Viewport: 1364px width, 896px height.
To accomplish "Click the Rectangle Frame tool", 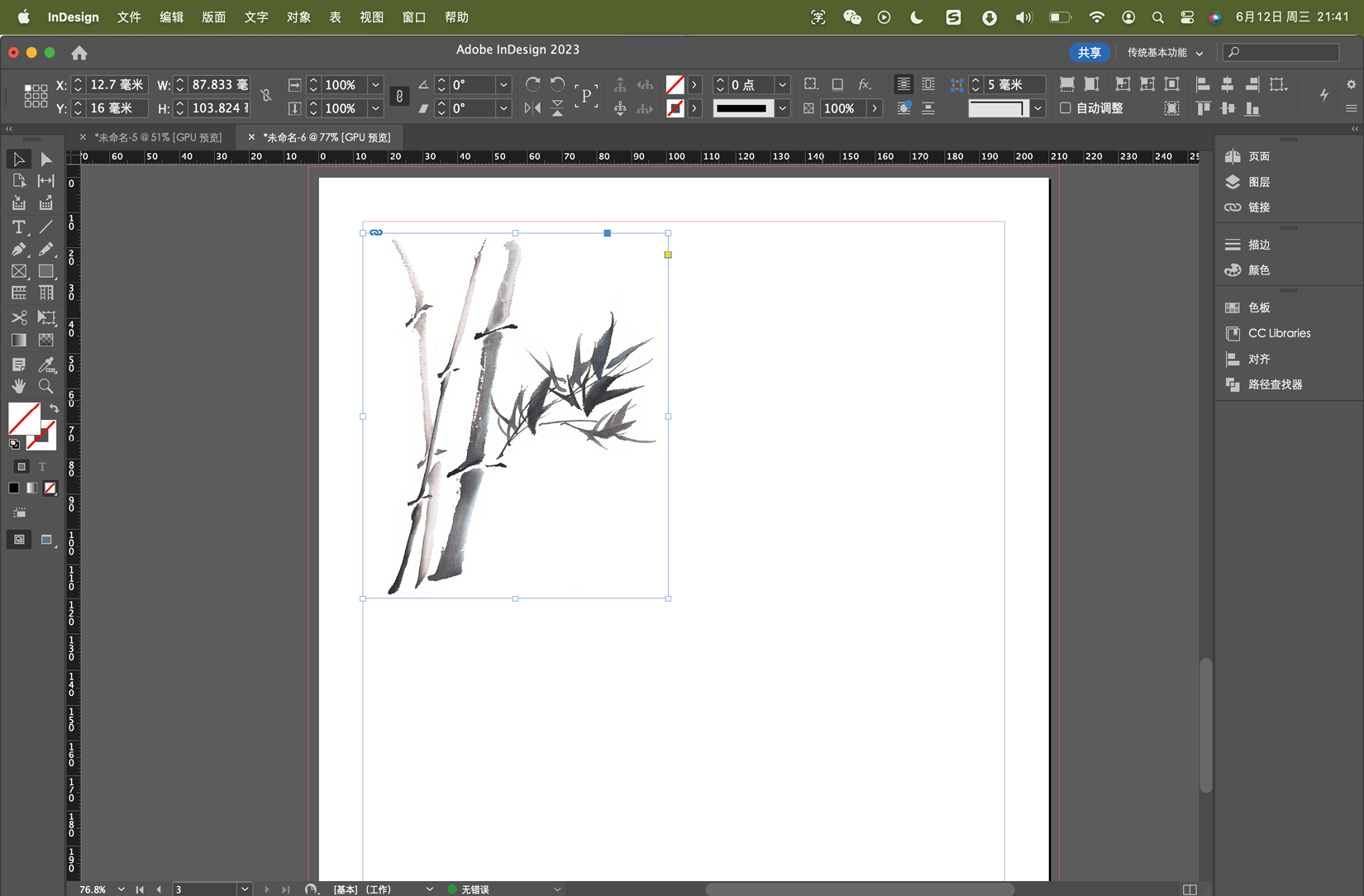I will coord(18,271).
